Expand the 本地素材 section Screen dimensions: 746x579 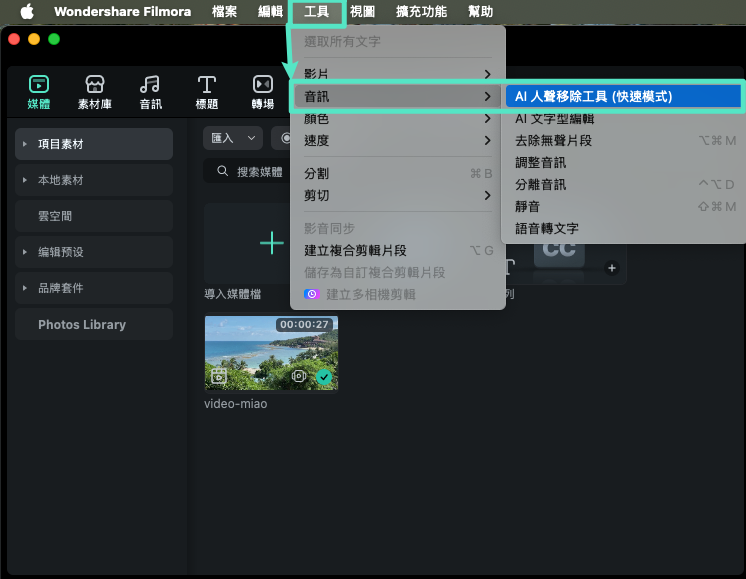(x=25, y=180)
